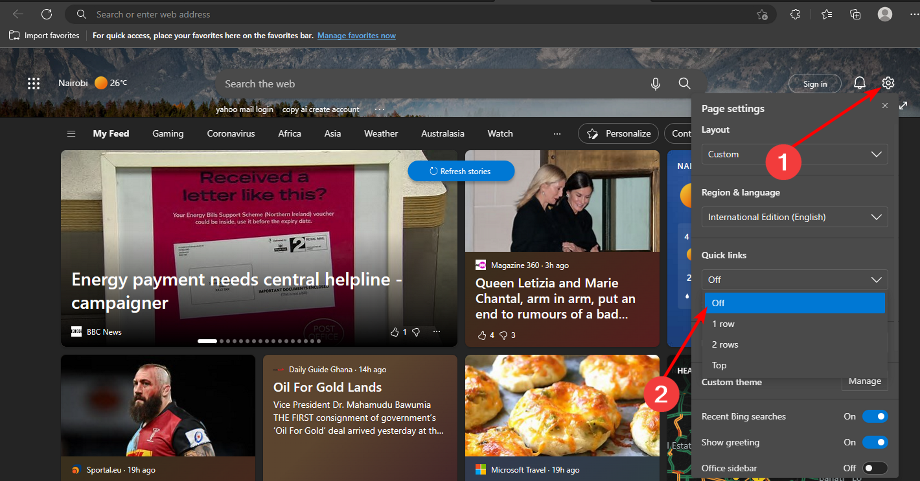Screen dimensions: 920x481
Task: Open the Sportal.eu rugby player story
Action: [x=158, y=418]
